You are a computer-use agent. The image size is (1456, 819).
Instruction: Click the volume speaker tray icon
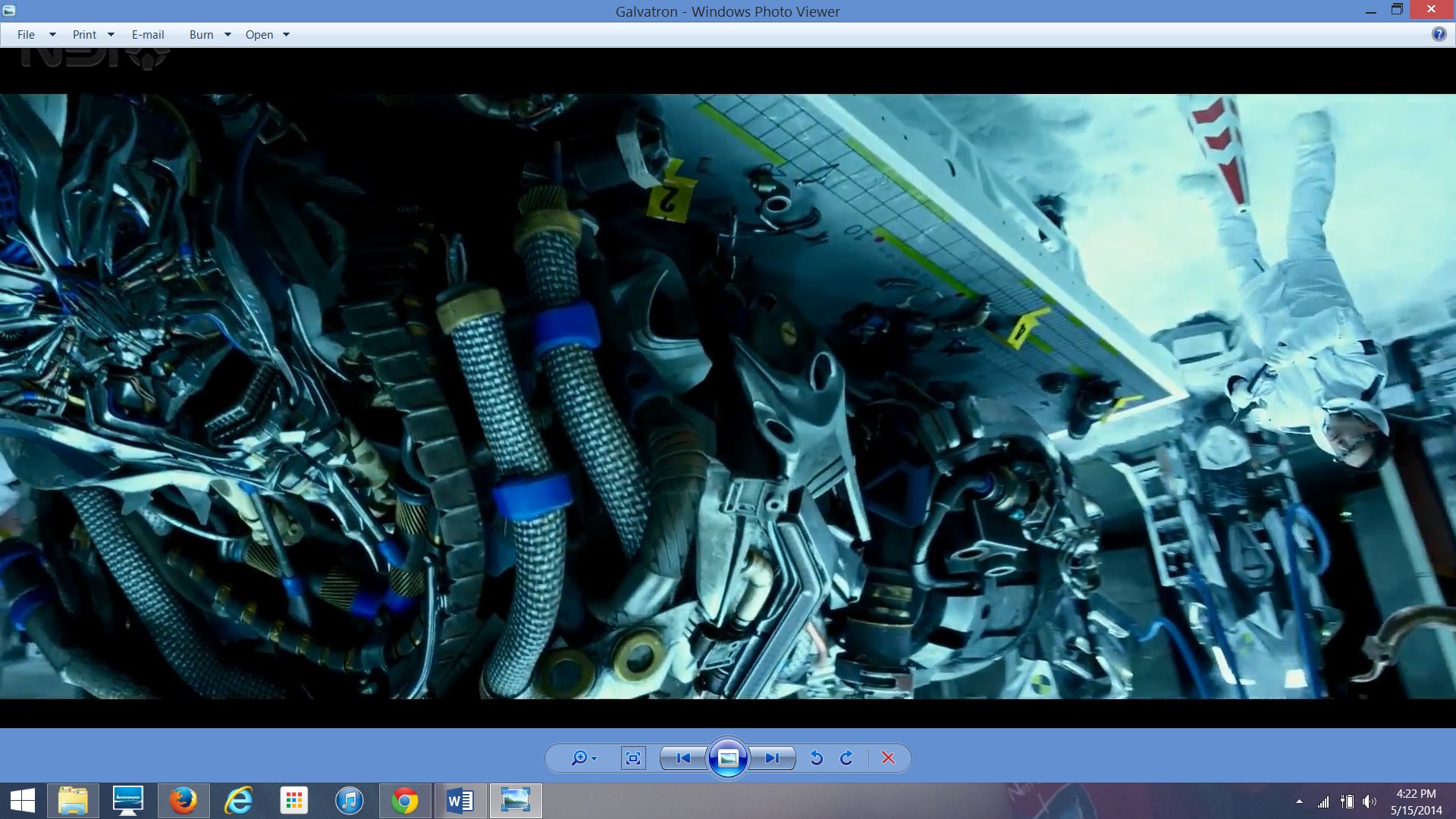(x=1369, y=802)
